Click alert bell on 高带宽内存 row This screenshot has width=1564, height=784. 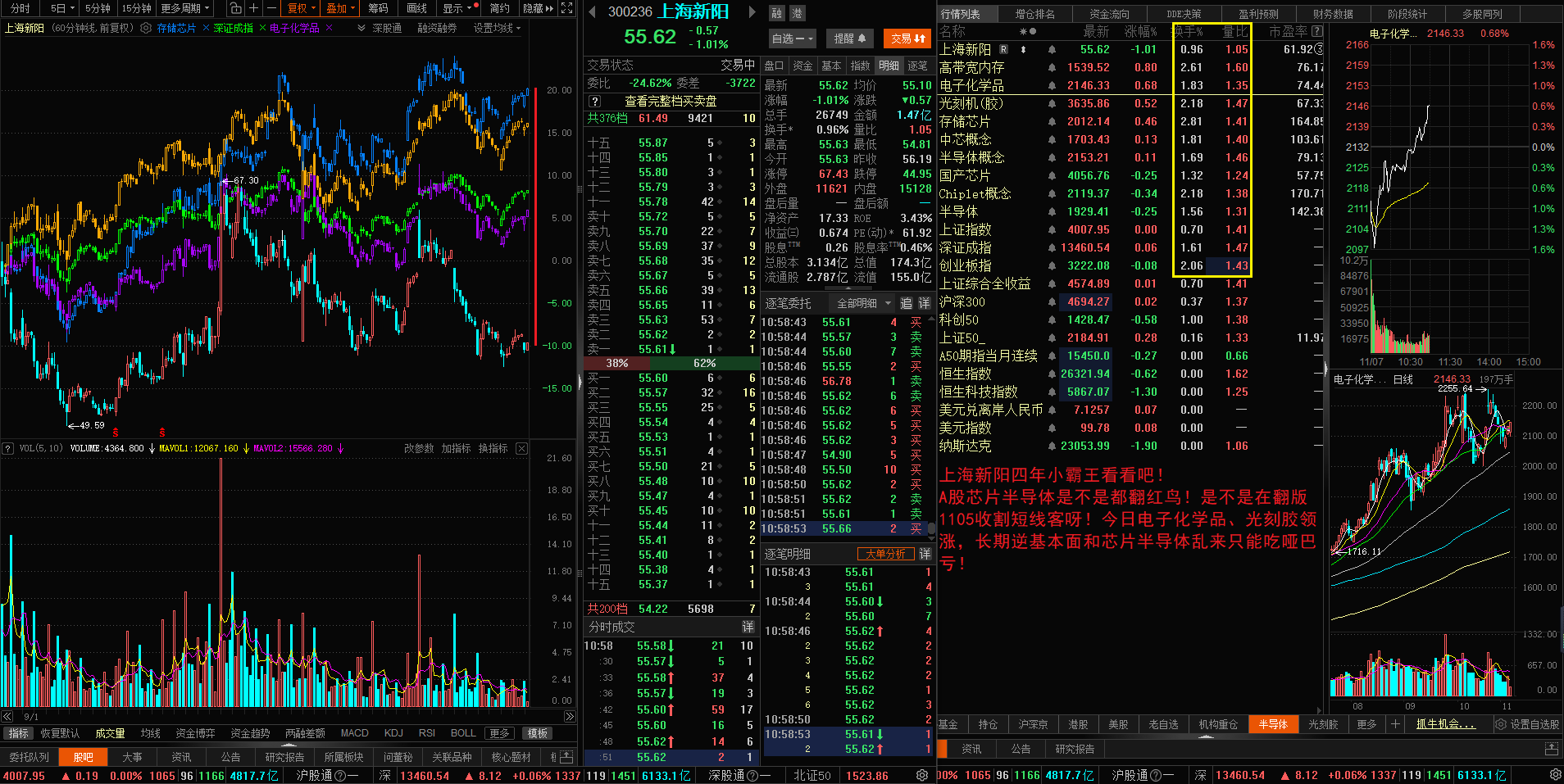pos(1052,68)
